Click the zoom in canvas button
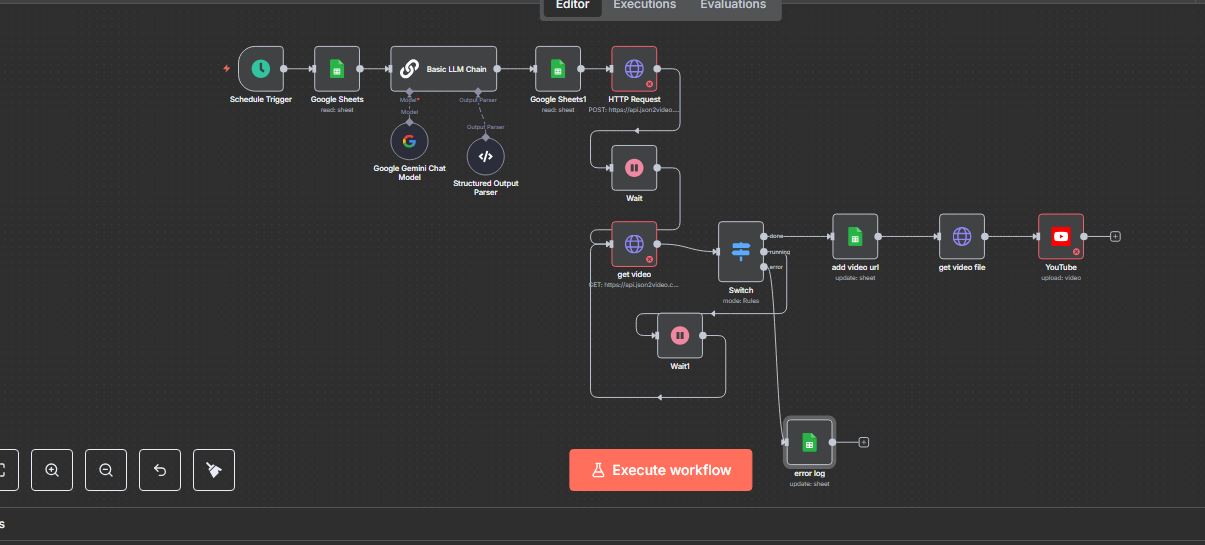The width and height of the screenshot is (1205, 545). tap(52, 470)
